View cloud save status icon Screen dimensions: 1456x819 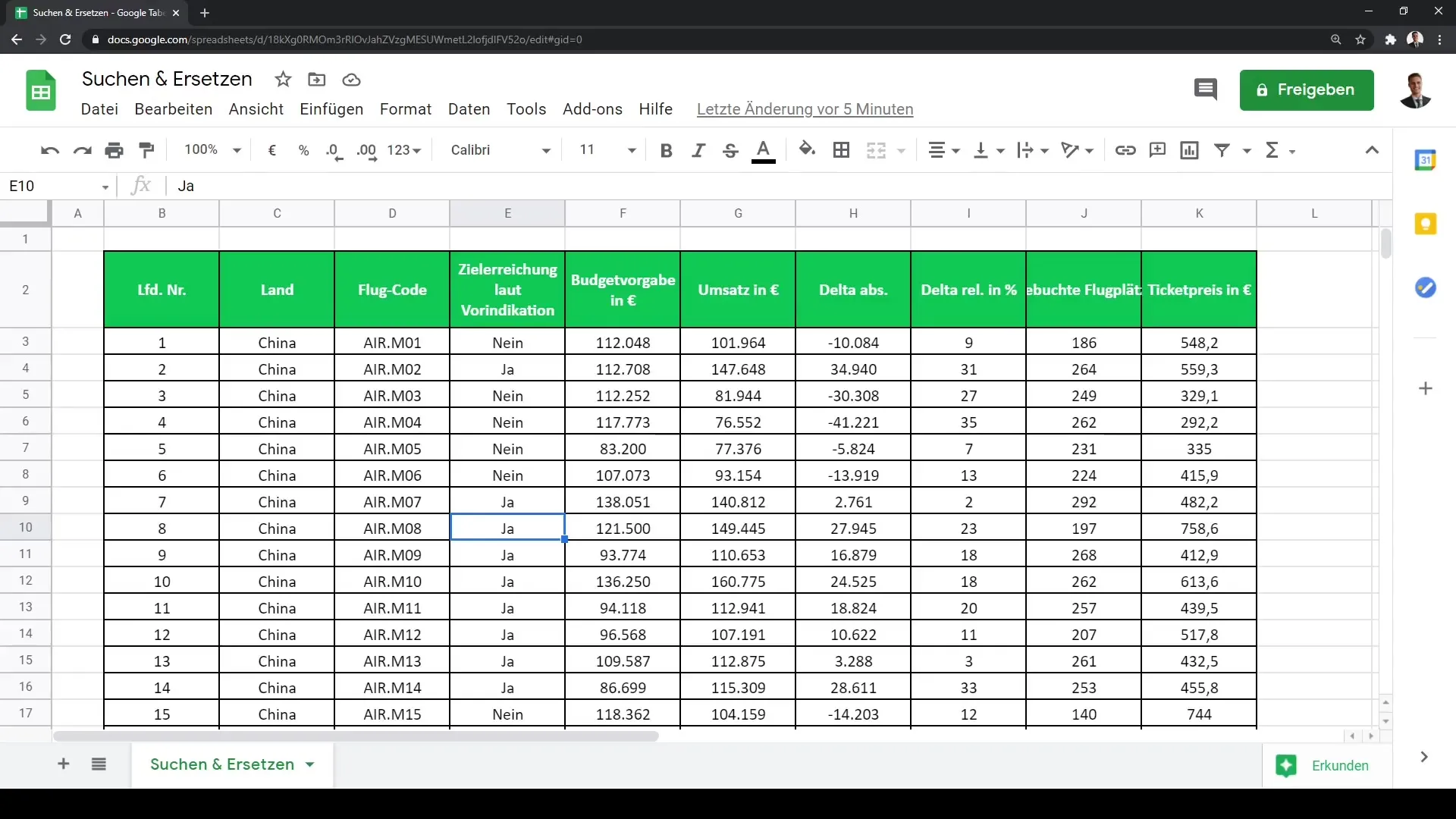coord(351,79)
